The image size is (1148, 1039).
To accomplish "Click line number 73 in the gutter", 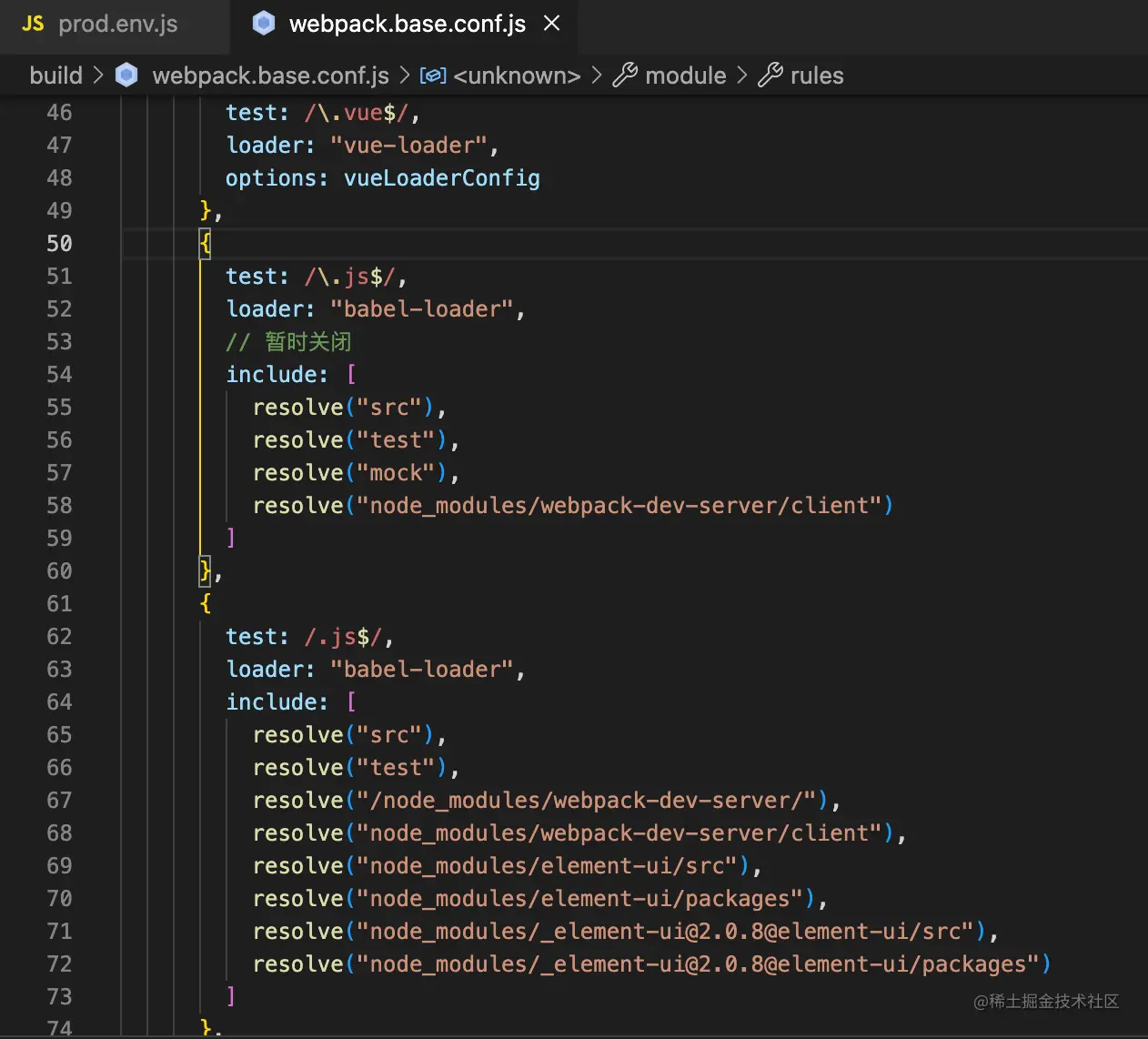I will 59,997.
